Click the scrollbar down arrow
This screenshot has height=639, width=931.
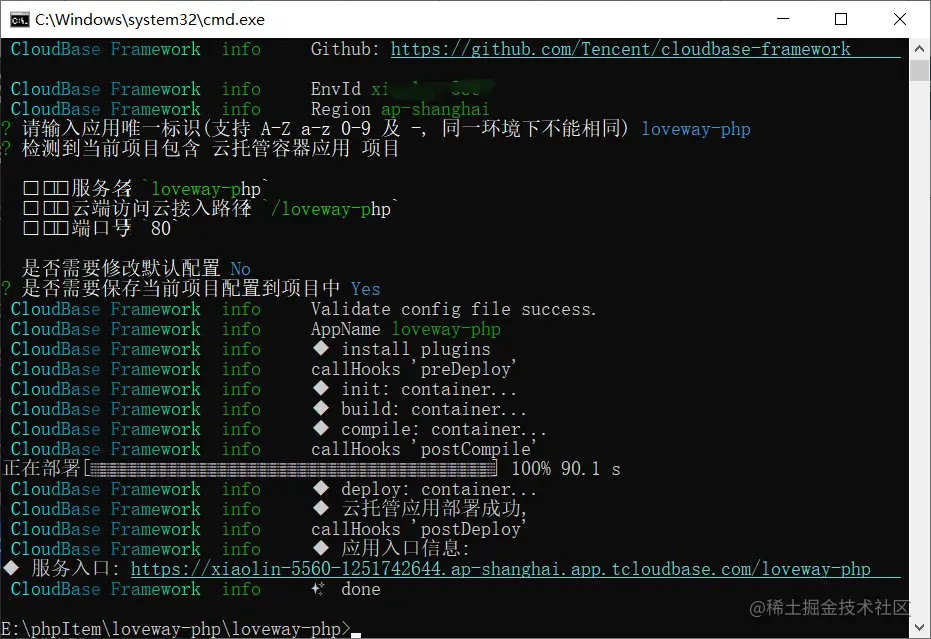coord(919,628)
